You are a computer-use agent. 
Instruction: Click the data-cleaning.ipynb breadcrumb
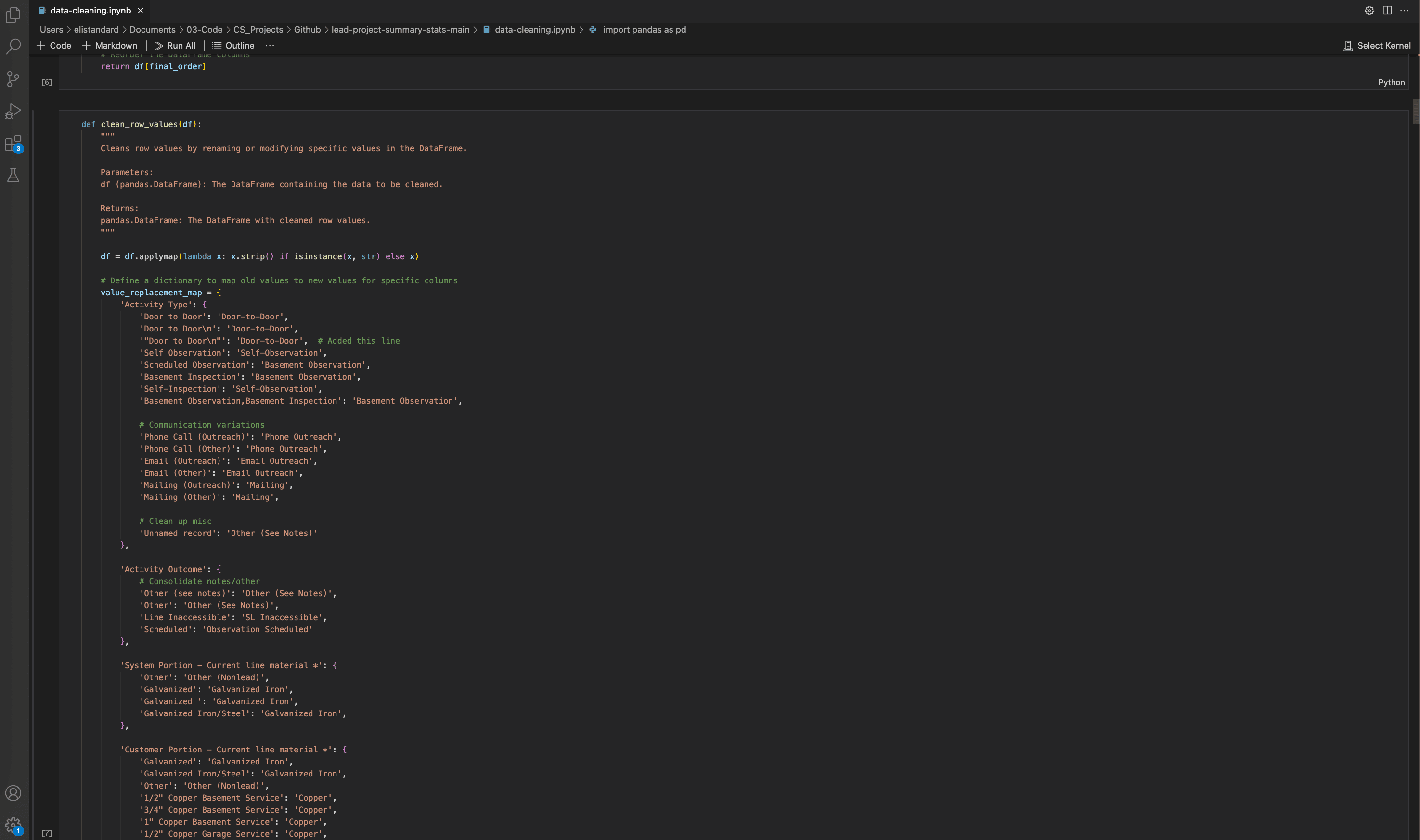point(529,29)
